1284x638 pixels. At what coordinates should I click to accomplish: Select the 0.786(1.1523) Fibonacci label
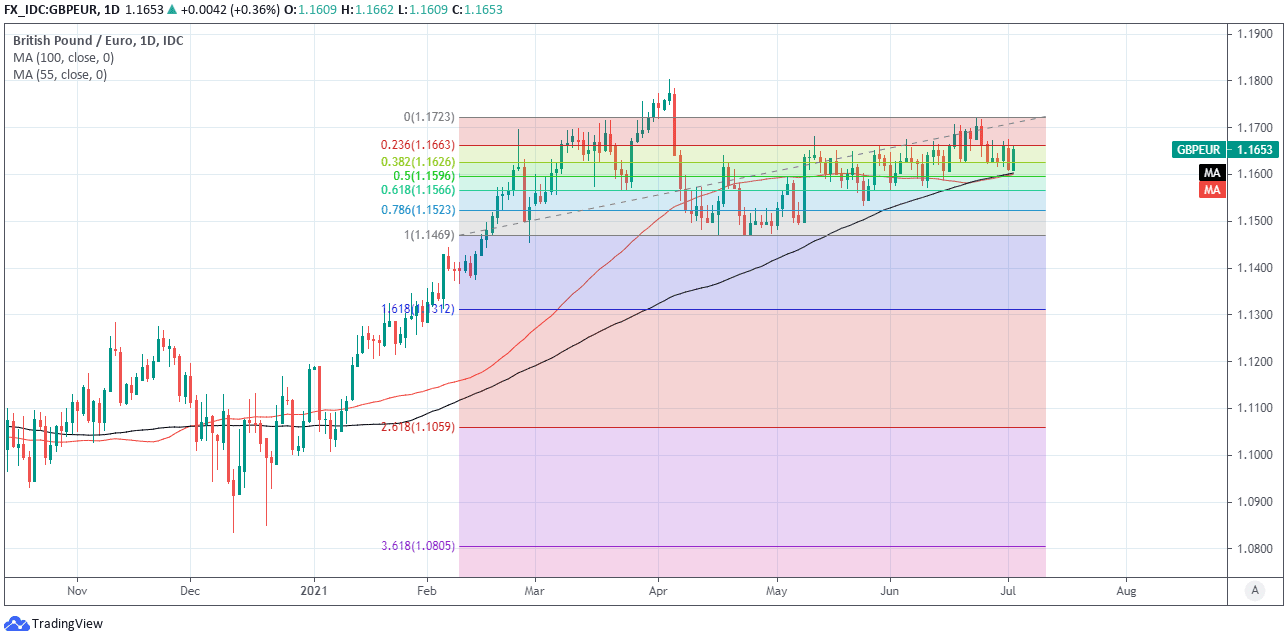pos(417,210)
